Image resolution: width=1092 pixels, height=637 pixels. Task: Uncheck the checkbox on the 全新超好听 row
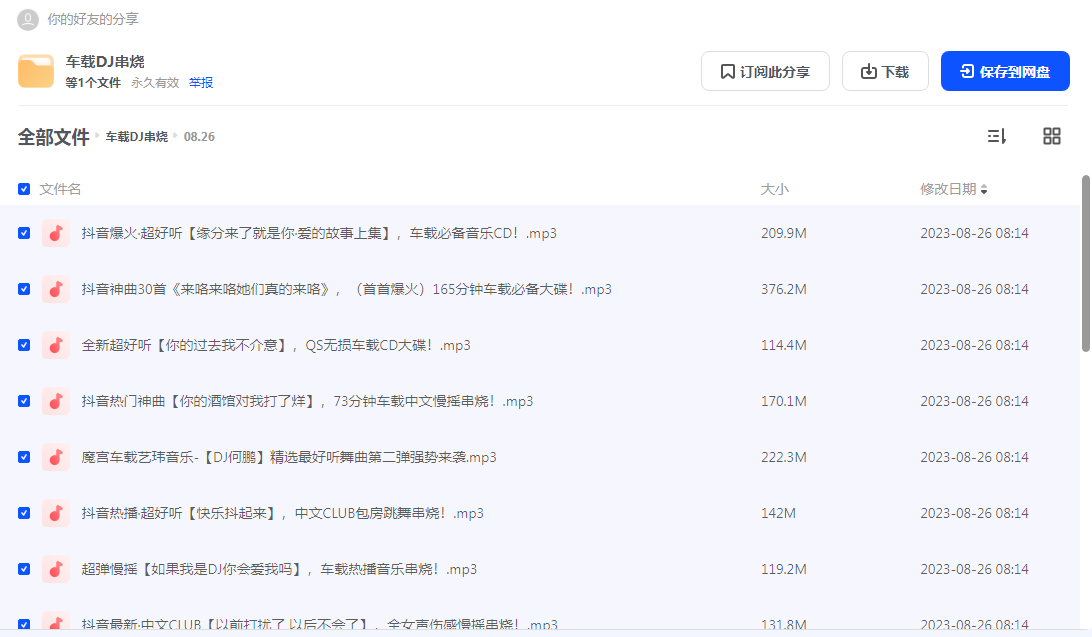pyautogui.click(x=23, y=344)
